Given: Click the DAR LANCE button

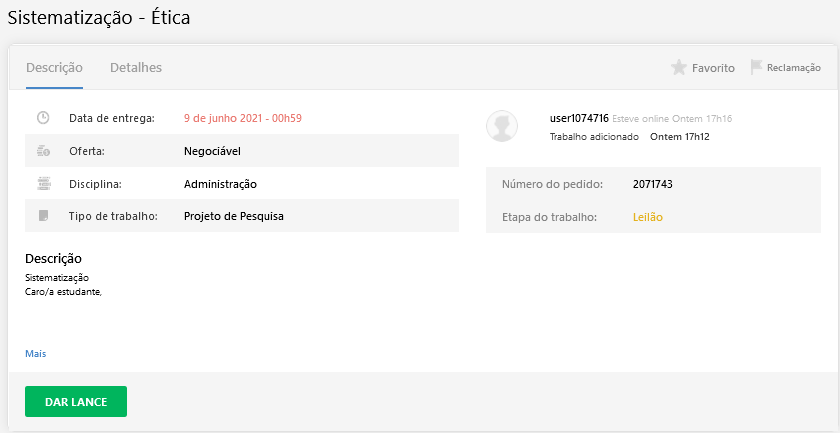Looking at the screenshot, I should (76, 401).
